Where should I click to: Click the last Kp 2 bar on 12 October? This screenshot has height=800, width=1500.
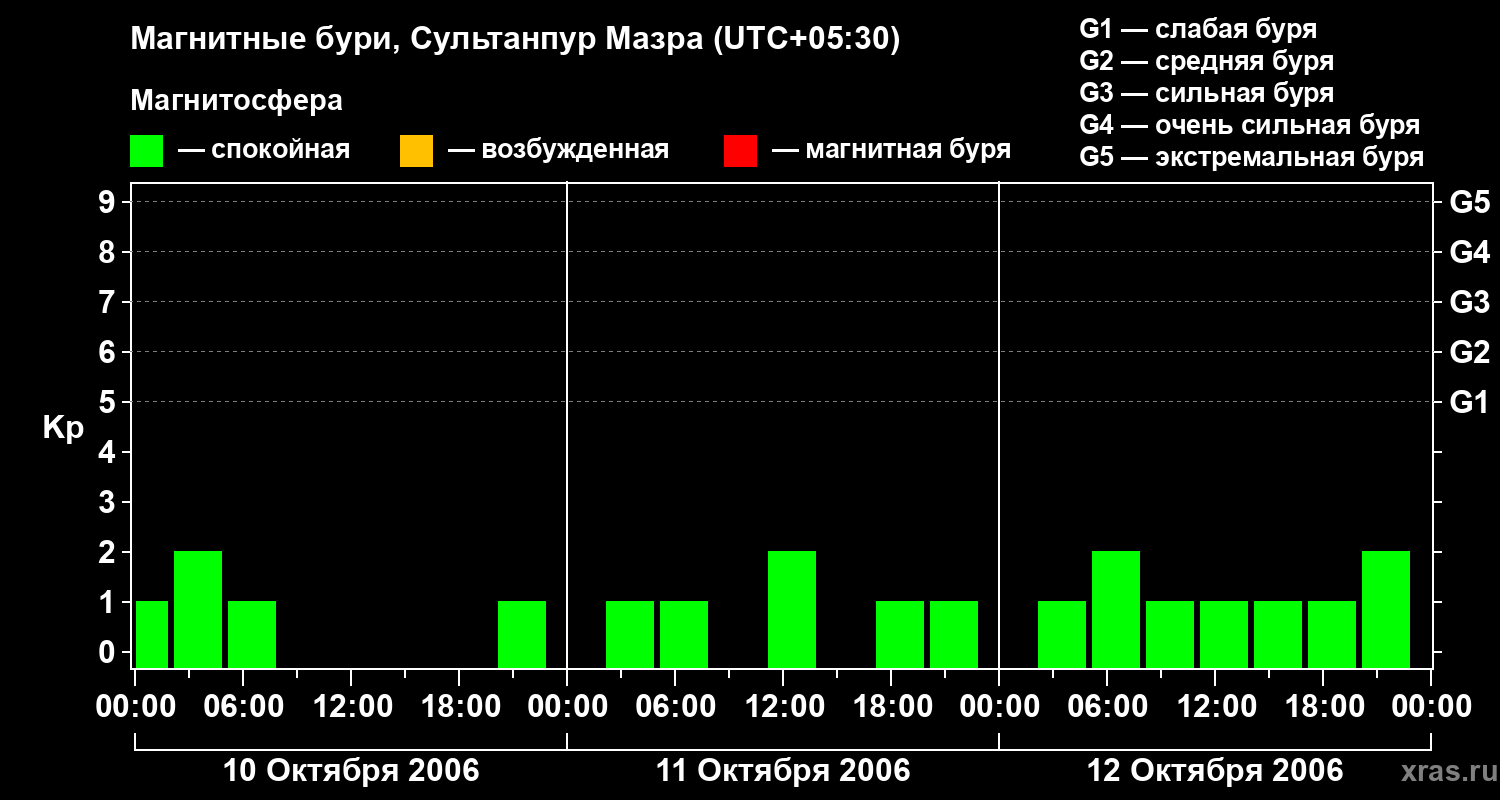1386,609
